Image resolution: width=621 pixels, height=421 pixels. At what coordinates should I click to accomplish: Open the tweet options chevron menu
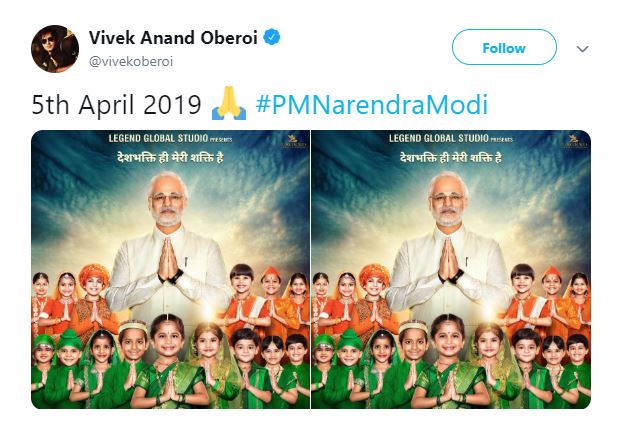pos(582,48)
